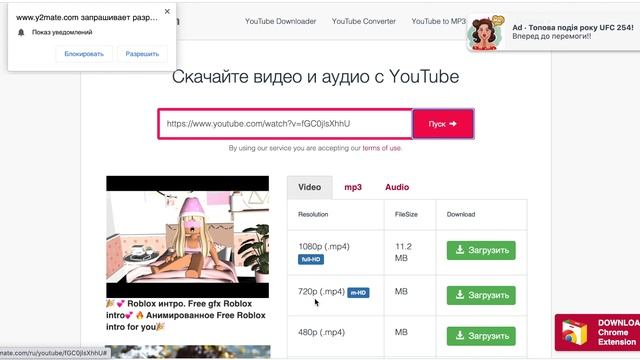Open the Download Chrome Extension banner

(597, 332)
